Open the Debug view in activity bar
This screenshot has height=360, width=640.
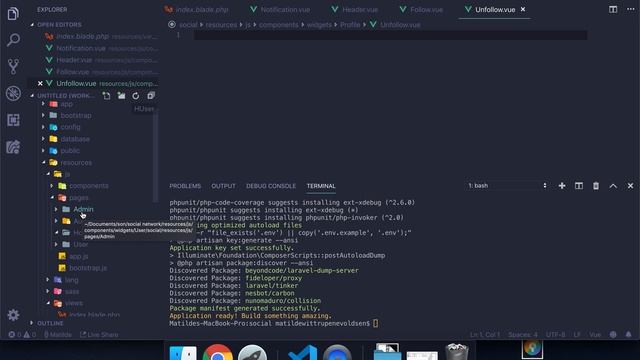13,93
